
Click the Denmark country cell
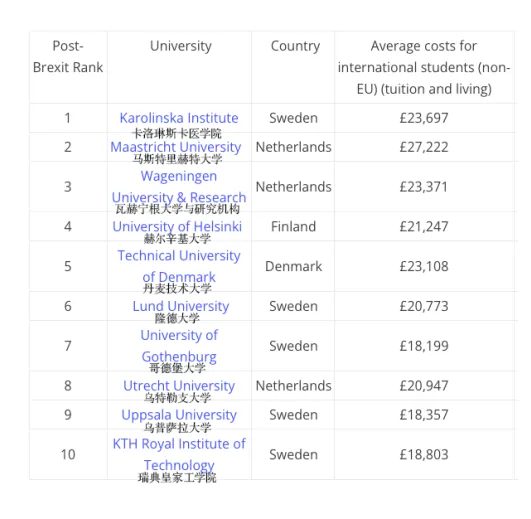(293, 266)
